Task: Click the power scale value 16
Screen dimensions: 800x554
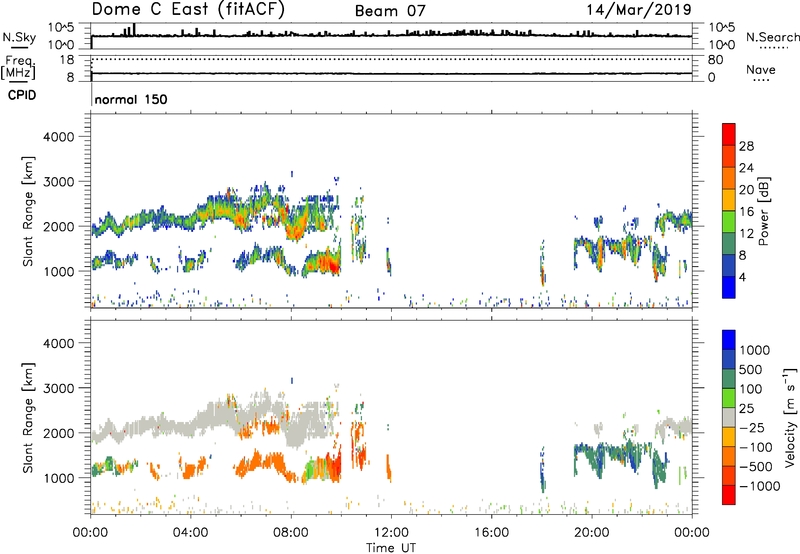Action: point(746,212)
